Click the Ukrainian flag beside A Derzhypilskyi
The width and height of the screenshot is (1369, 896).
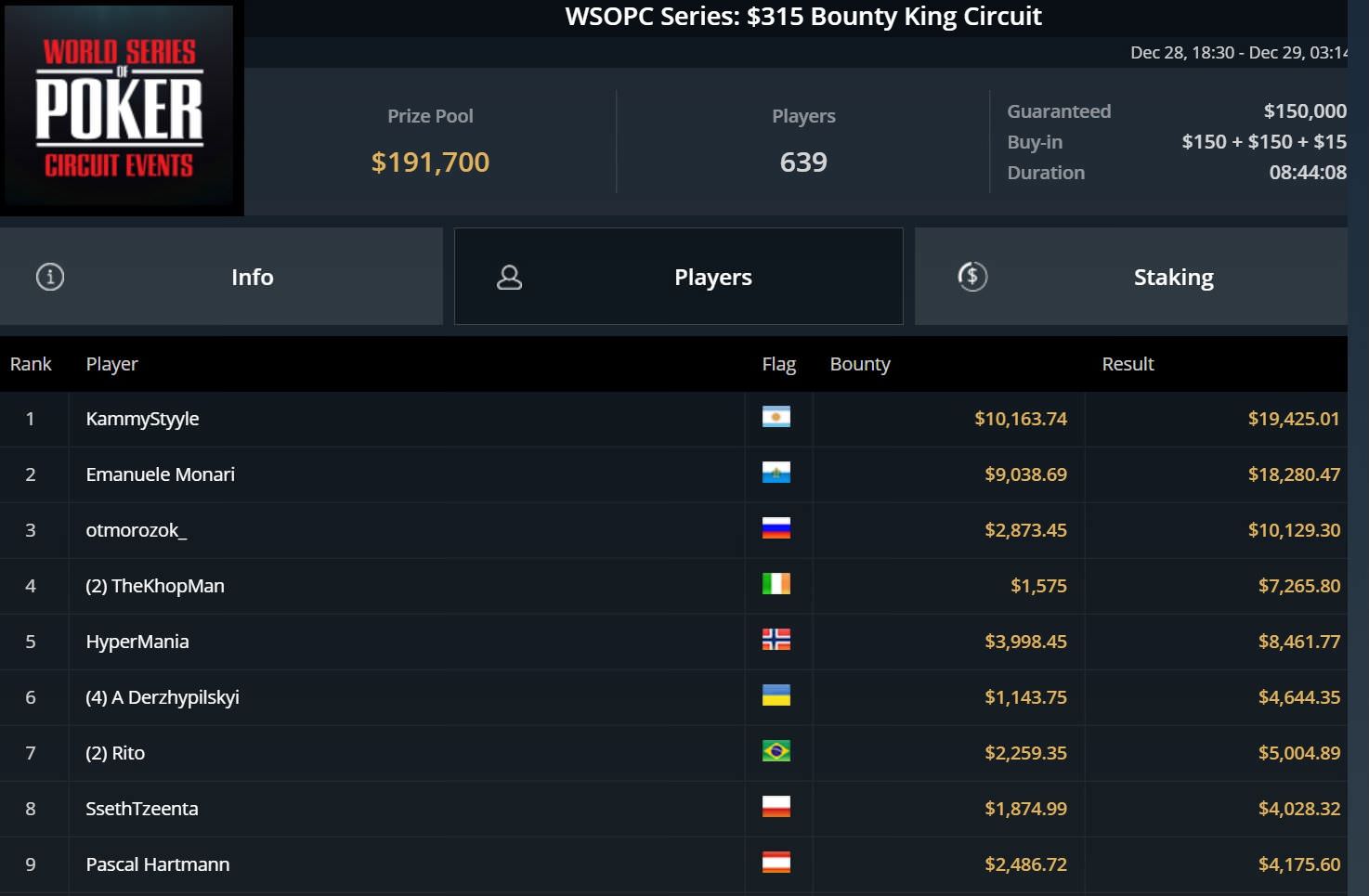tap(776, 696)
